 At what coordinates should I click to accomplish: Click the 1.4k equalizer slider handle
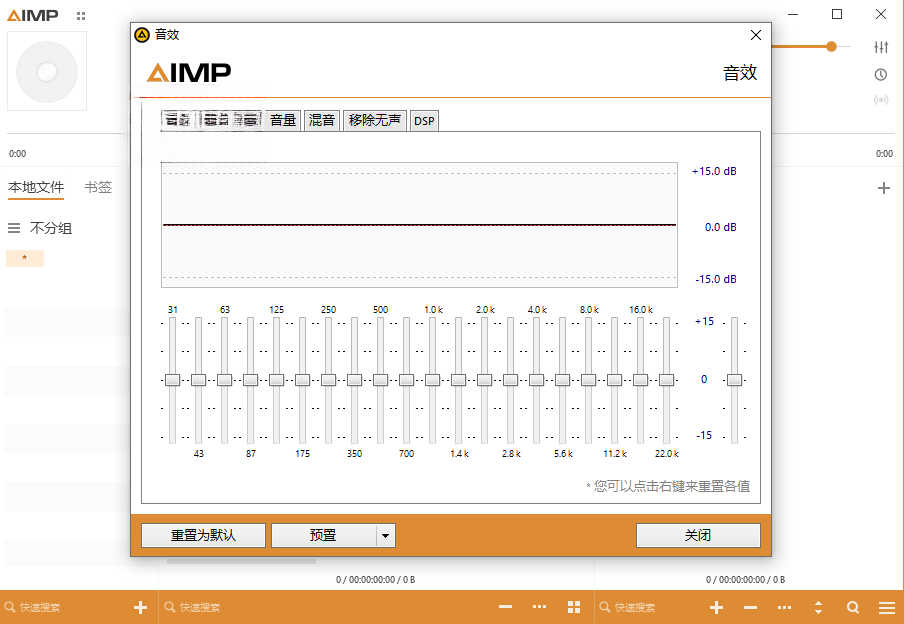458,379
